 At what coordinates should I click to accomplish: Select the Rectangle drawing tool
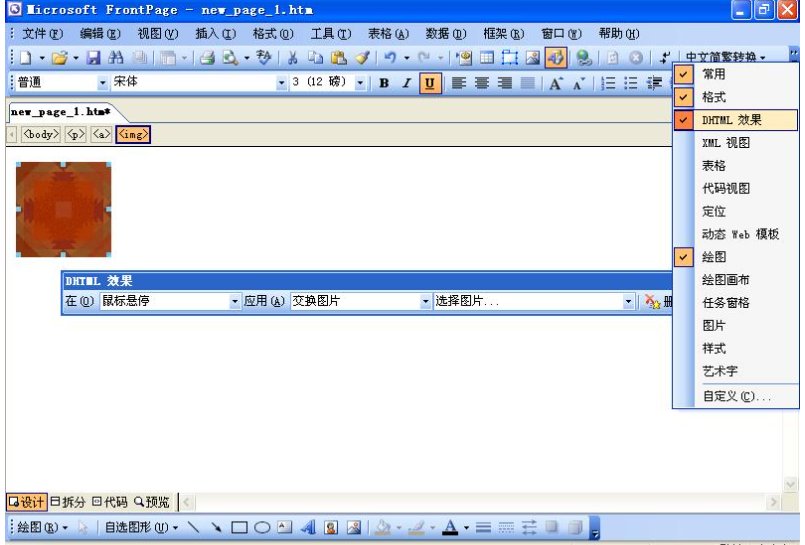[239, 527]
